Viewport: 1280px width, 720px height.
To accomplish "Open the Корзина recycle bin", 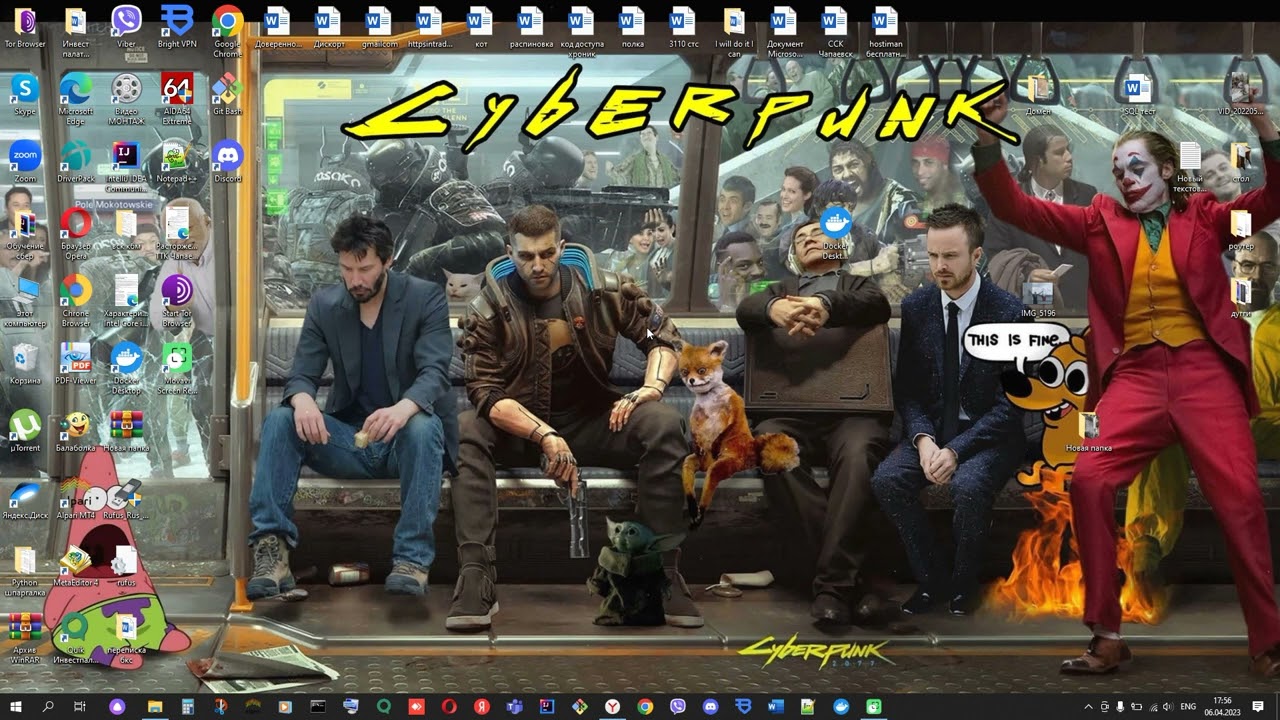I will [25, 365].
